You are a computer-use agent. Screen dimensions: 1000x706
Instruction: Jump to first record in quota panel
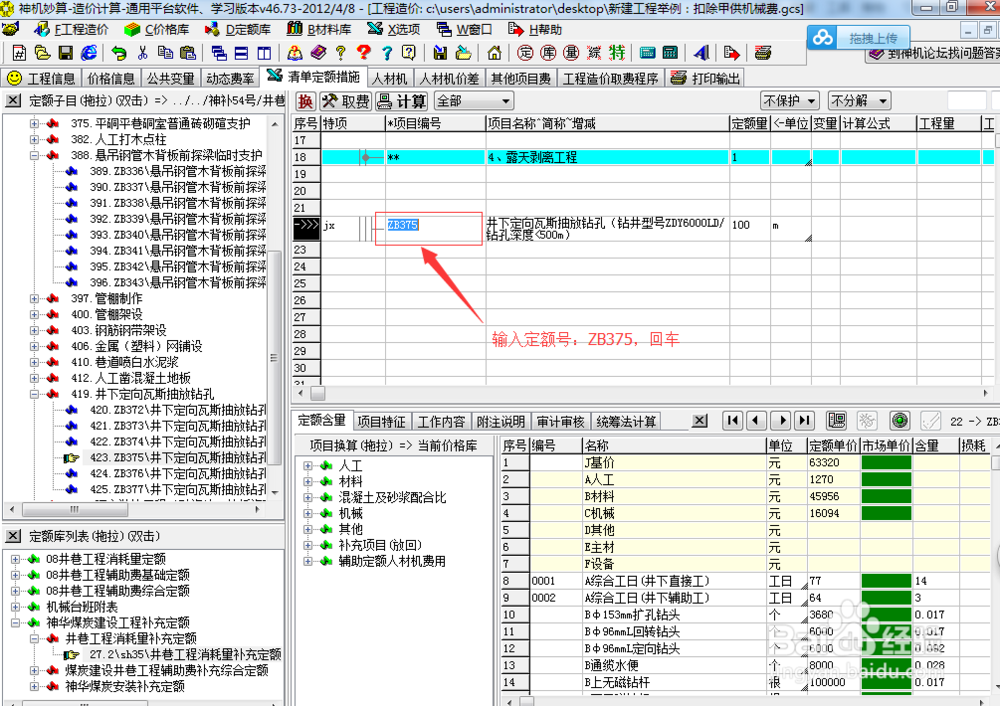pos(733,420)
